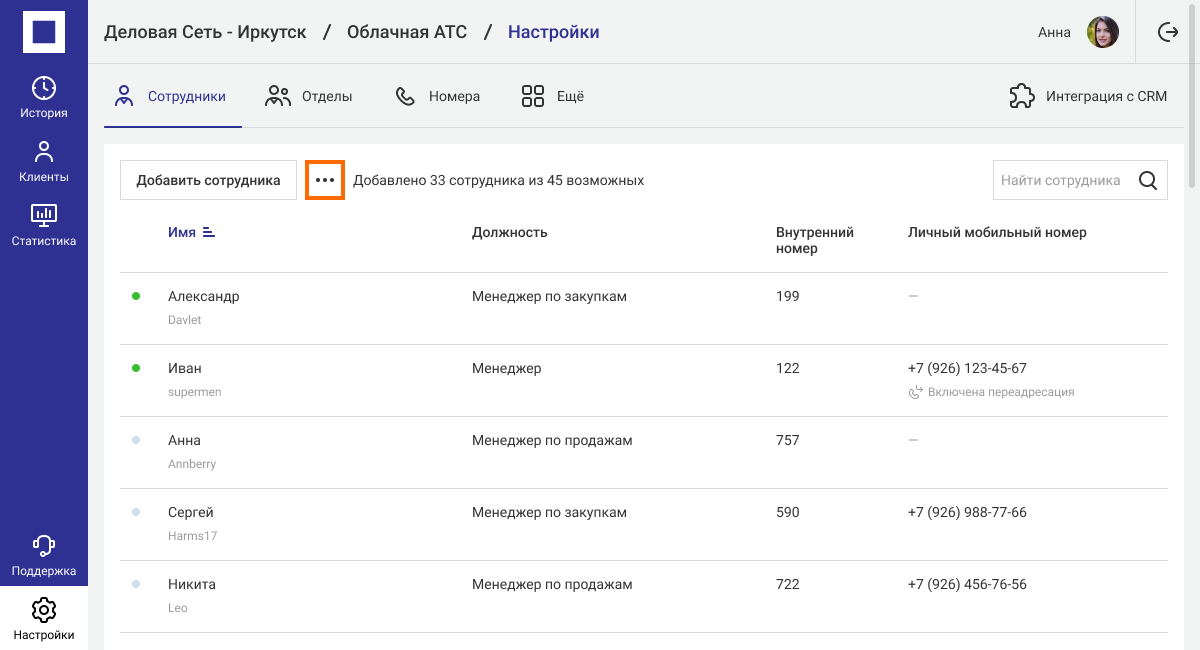Open the История section in sidebar
Screen dimensions: 1200x650
pos(43,97)
